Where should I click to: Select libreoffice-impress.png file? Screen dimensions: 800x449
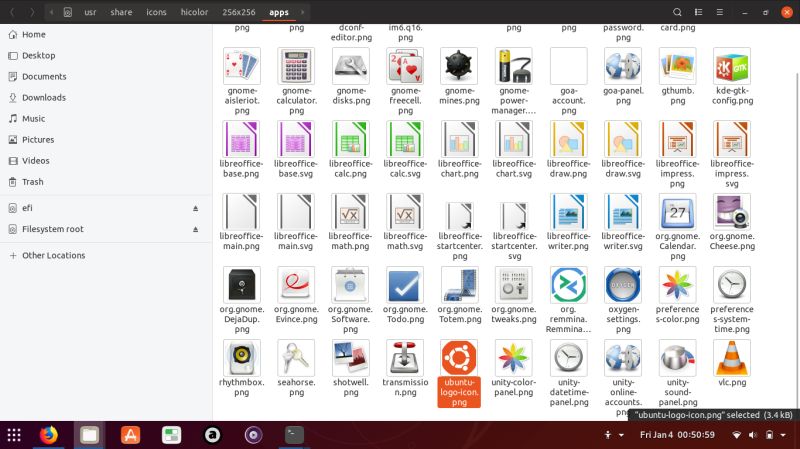pyautogui.click(x=678, y=139)
